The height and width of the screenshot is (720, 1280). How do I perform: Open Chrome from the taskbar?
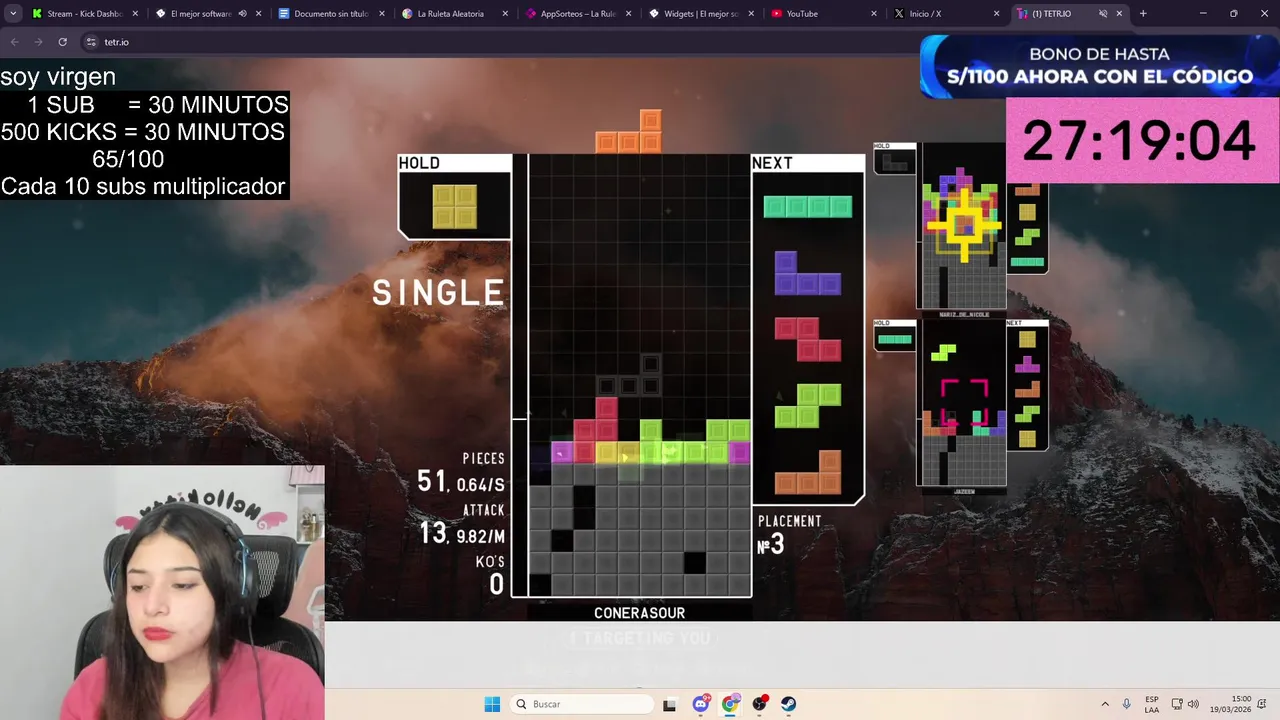click(x=730, y=704)
